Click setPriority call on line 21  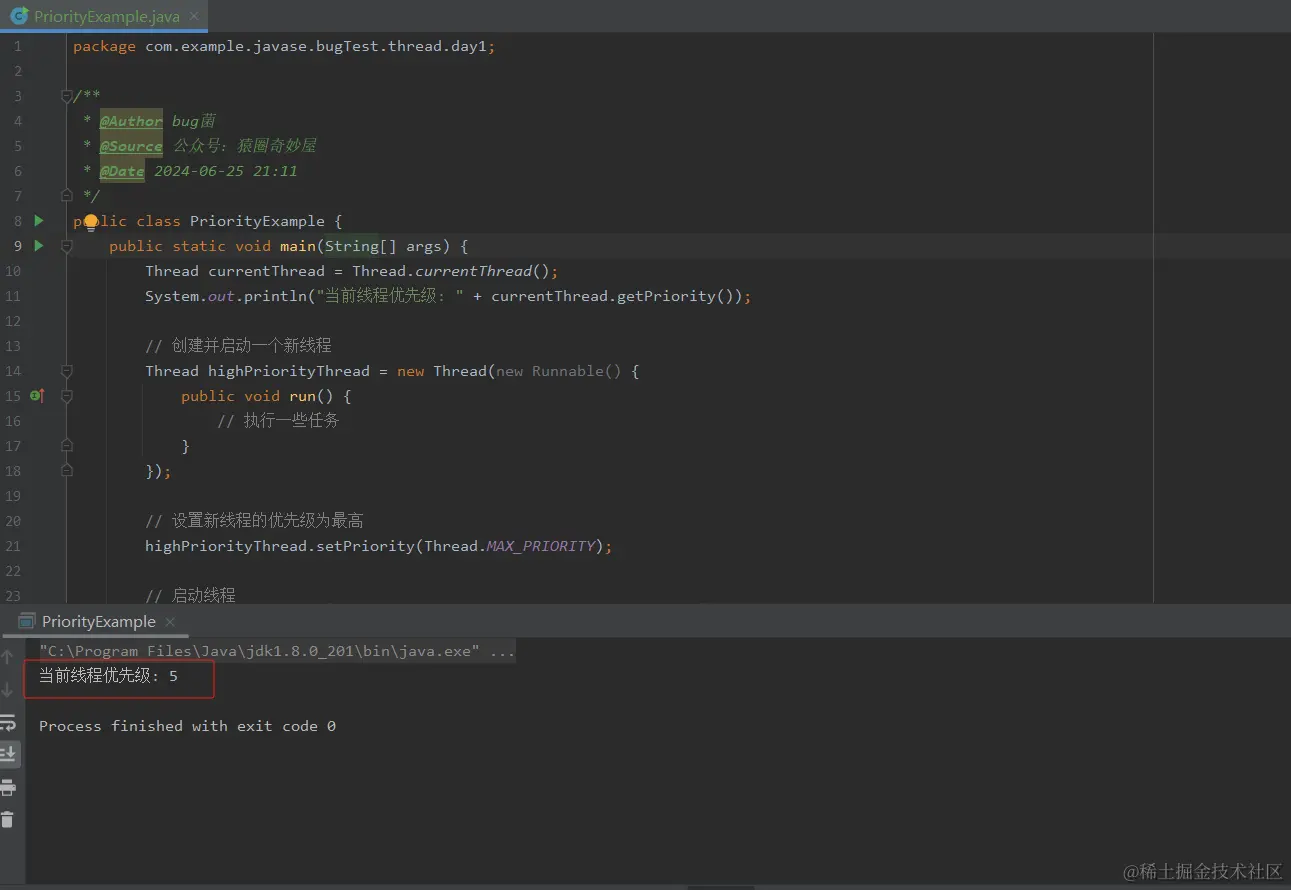365,546
